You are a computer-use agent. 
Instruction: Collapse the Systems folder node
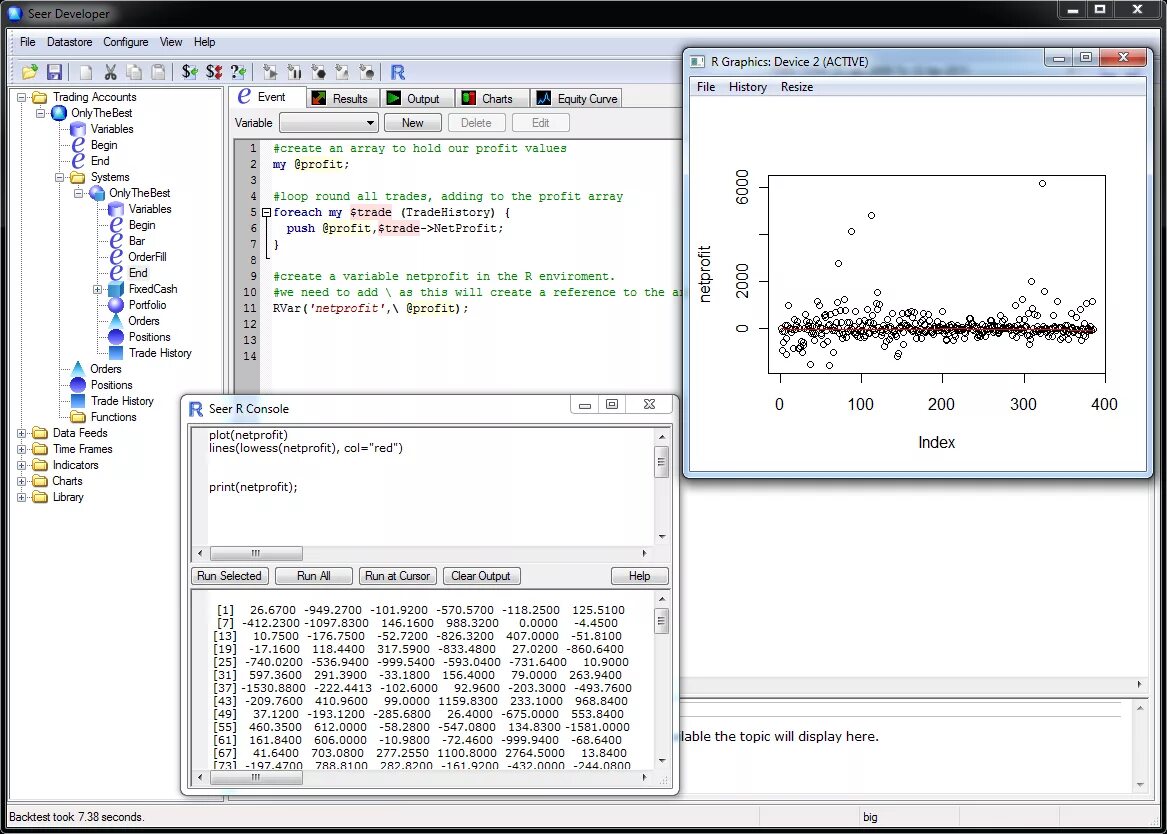[x=60, y=177]
